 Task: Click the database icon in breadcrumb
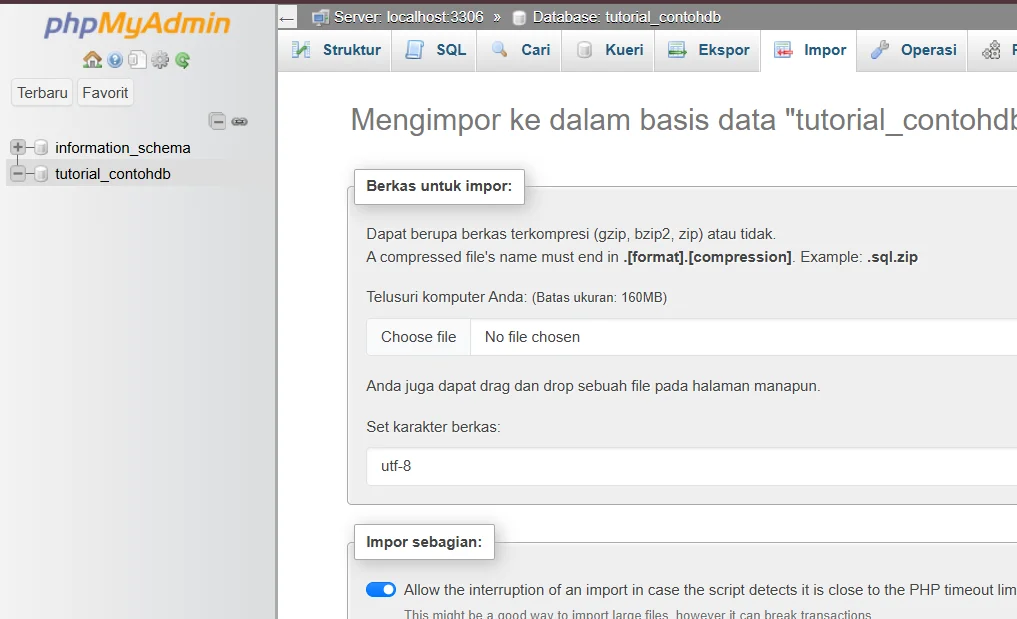pyautogui.click(x=519, y=18)
